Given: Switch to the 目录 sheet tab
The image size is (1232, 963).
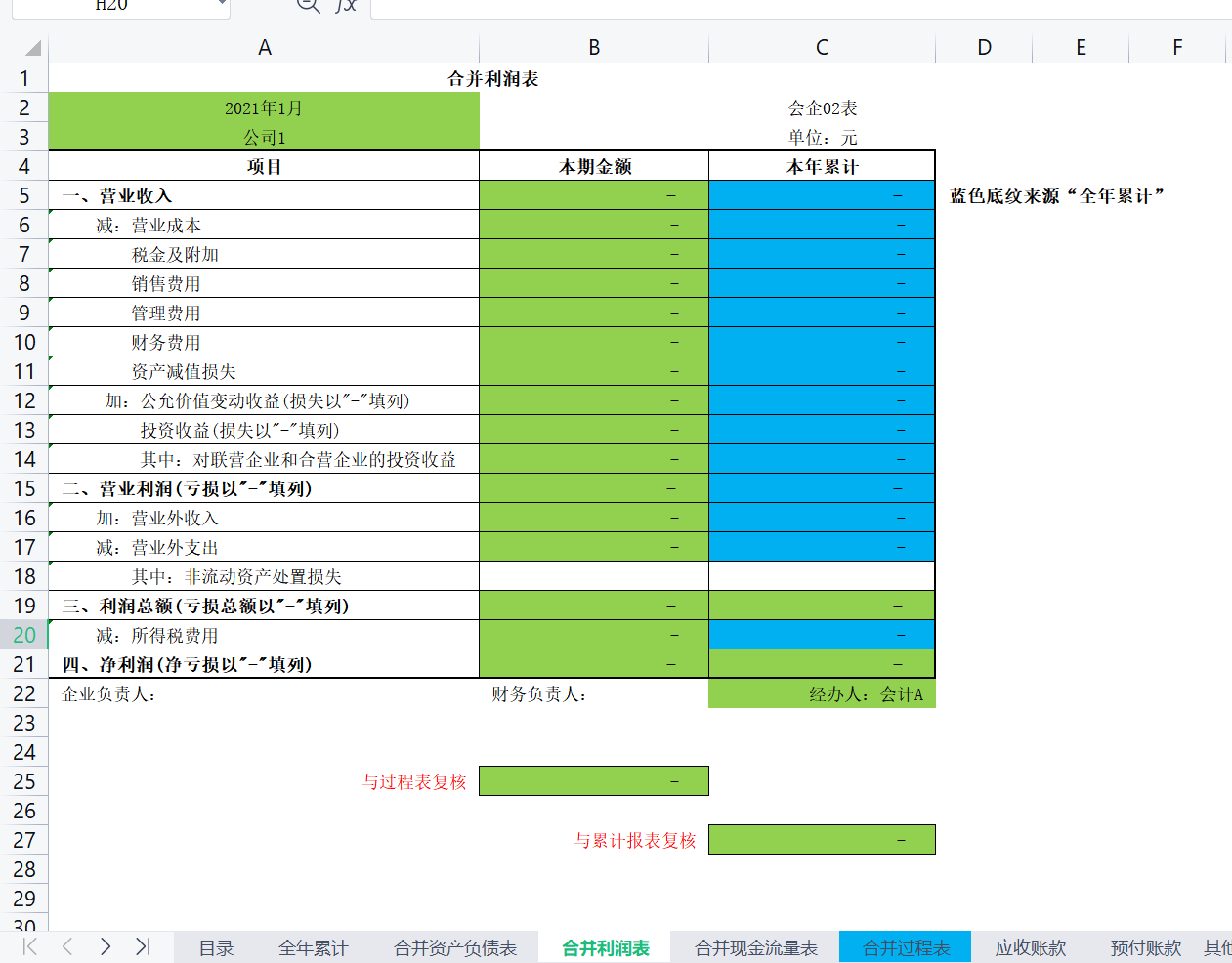Looking at the screenshot, I should [215, 945].
